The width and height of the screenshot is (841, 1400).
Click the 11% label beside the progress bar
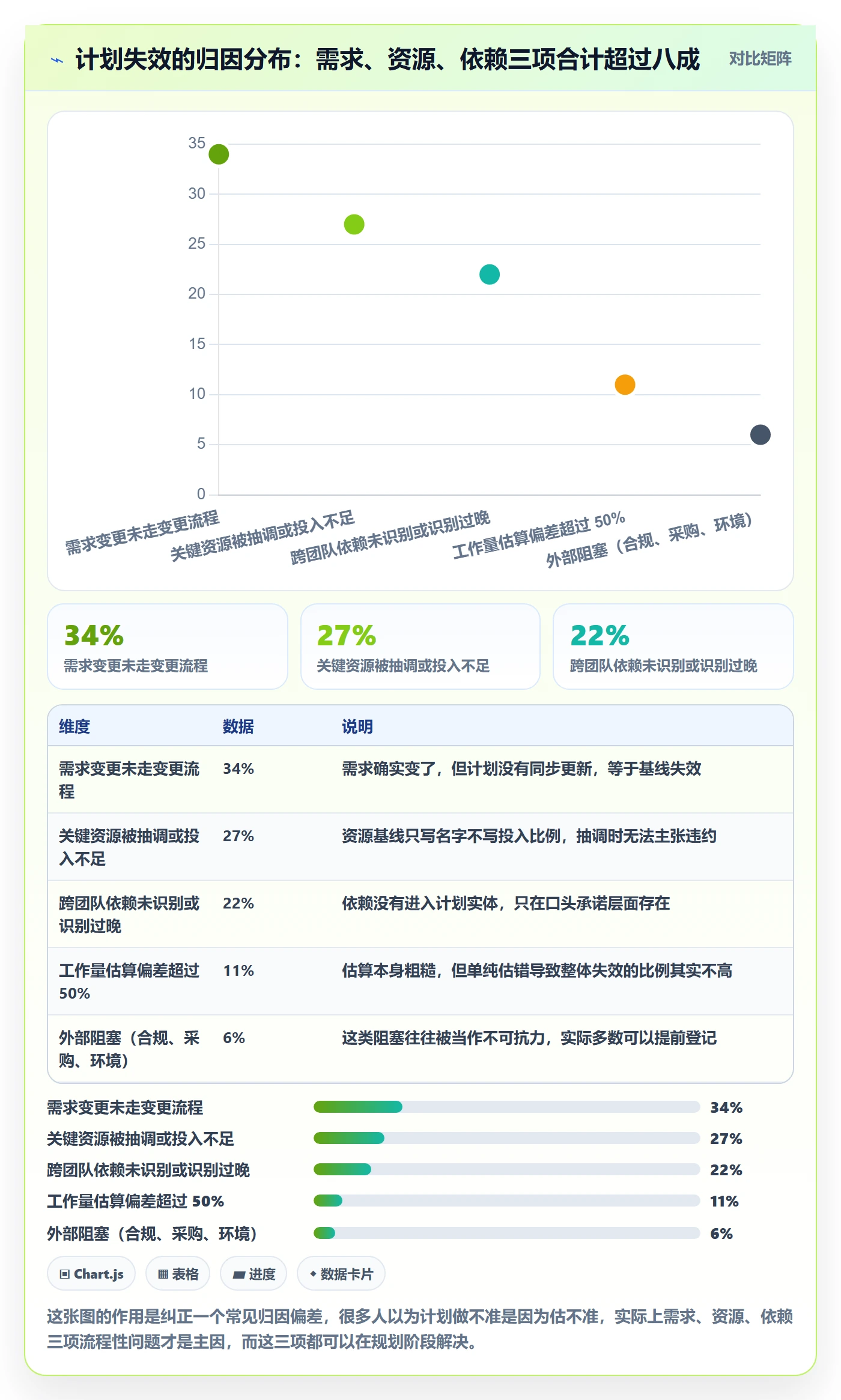724,1201
